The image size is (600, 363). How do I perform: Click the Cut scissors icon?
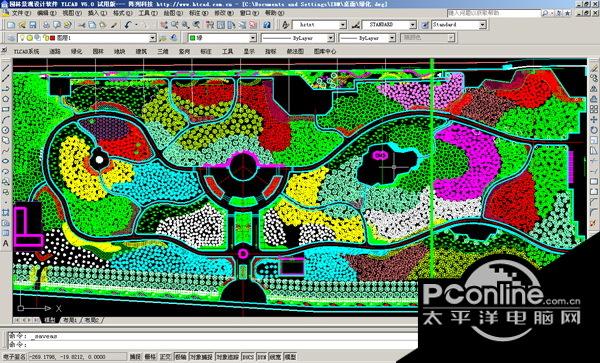pos(82,25)
